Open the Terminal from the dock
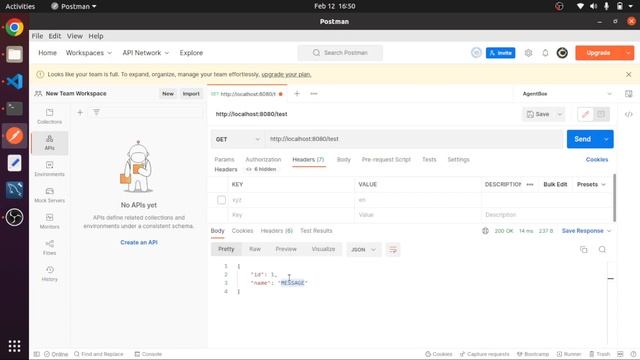 (x=14, y=109)
